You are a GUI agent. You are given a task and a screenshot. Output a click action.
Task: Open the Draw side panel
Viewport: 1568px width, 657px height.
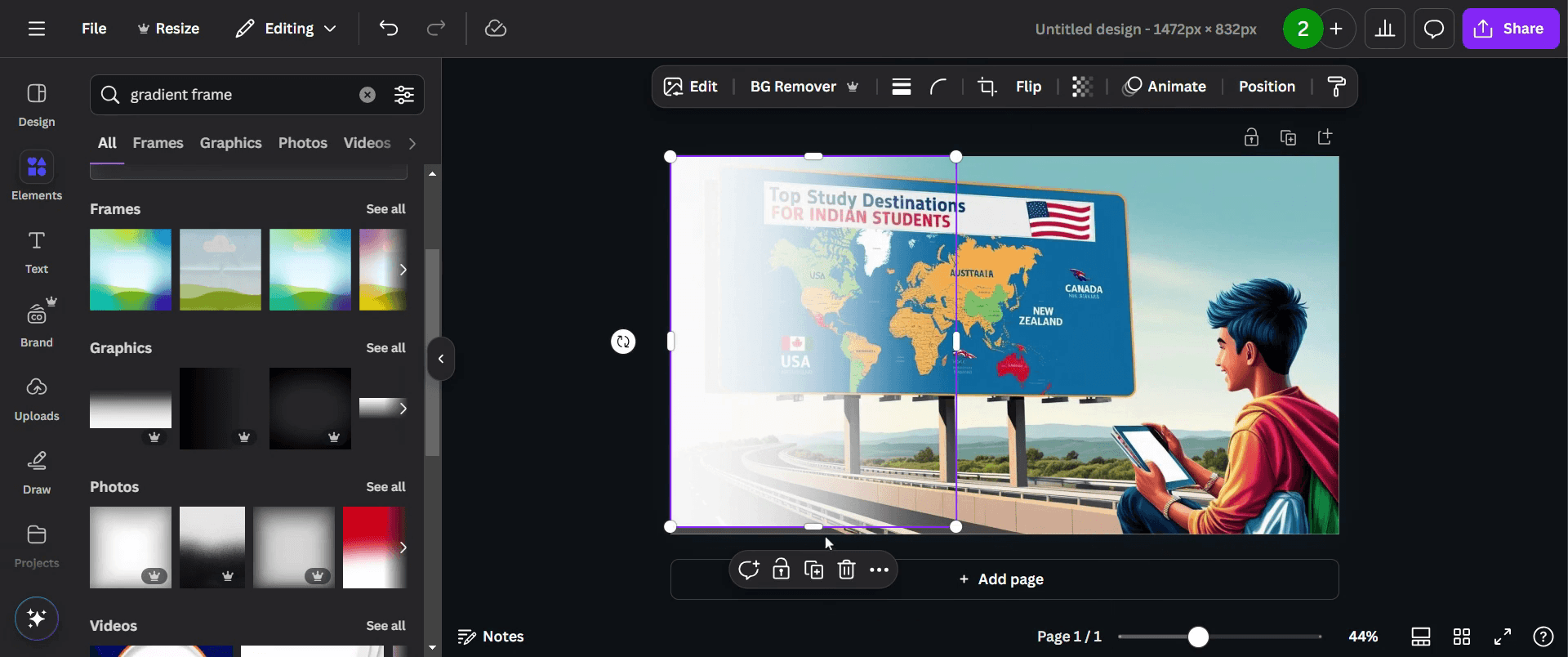click(37, 472)
